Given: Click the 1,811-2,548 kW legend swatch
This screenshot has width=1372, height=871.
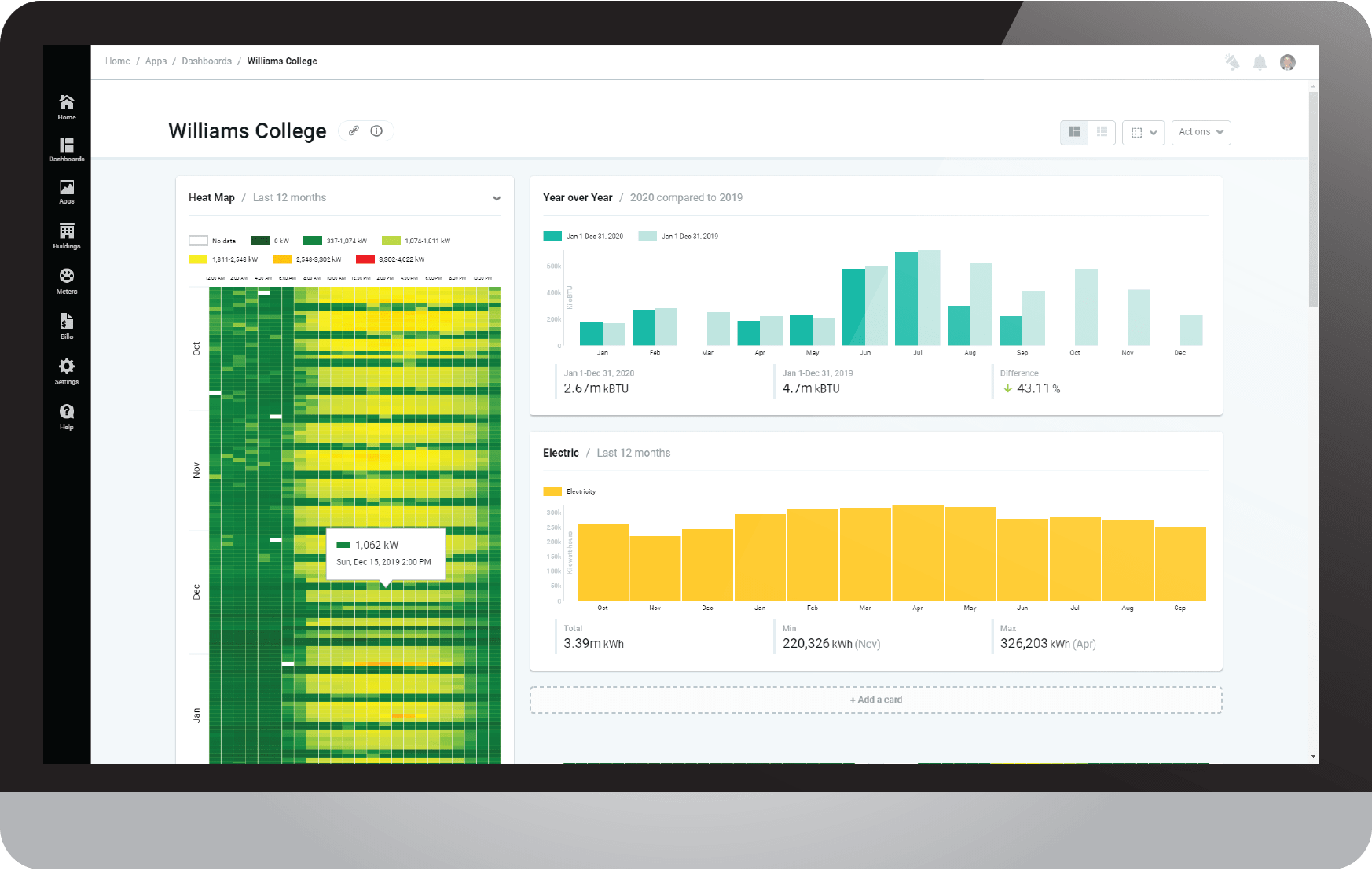Looking at the screenshot, I should tap(198, 259).
